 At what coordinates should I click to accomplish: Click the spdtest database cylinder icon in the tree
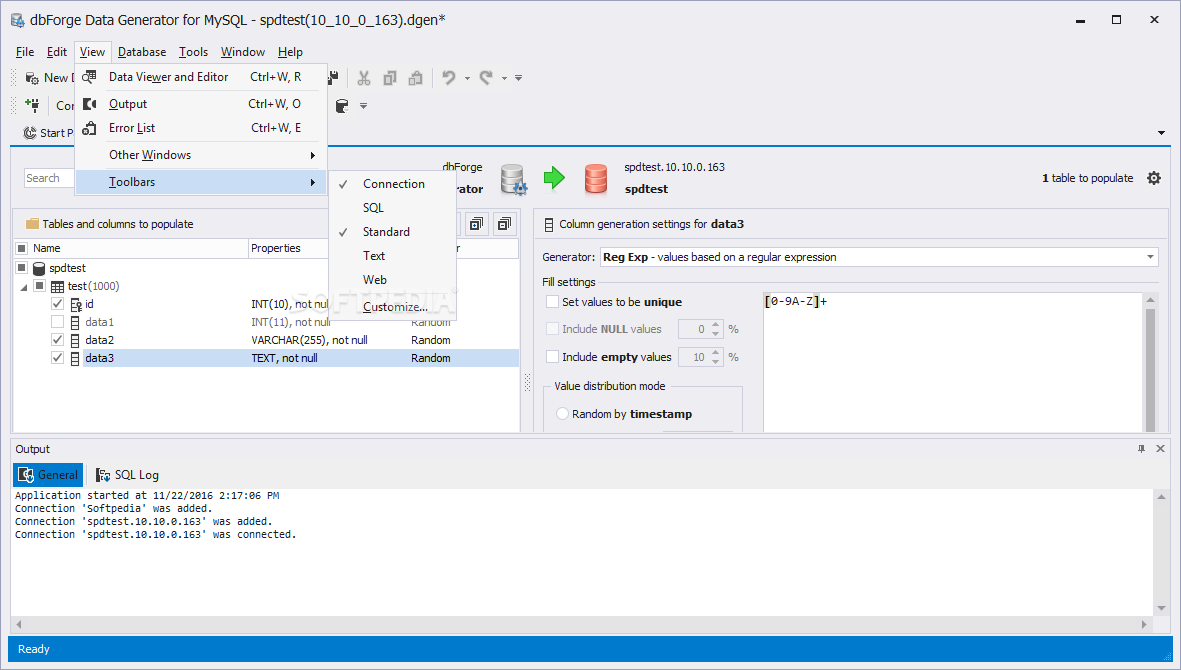pyautogui.click(x=39, y=268)
